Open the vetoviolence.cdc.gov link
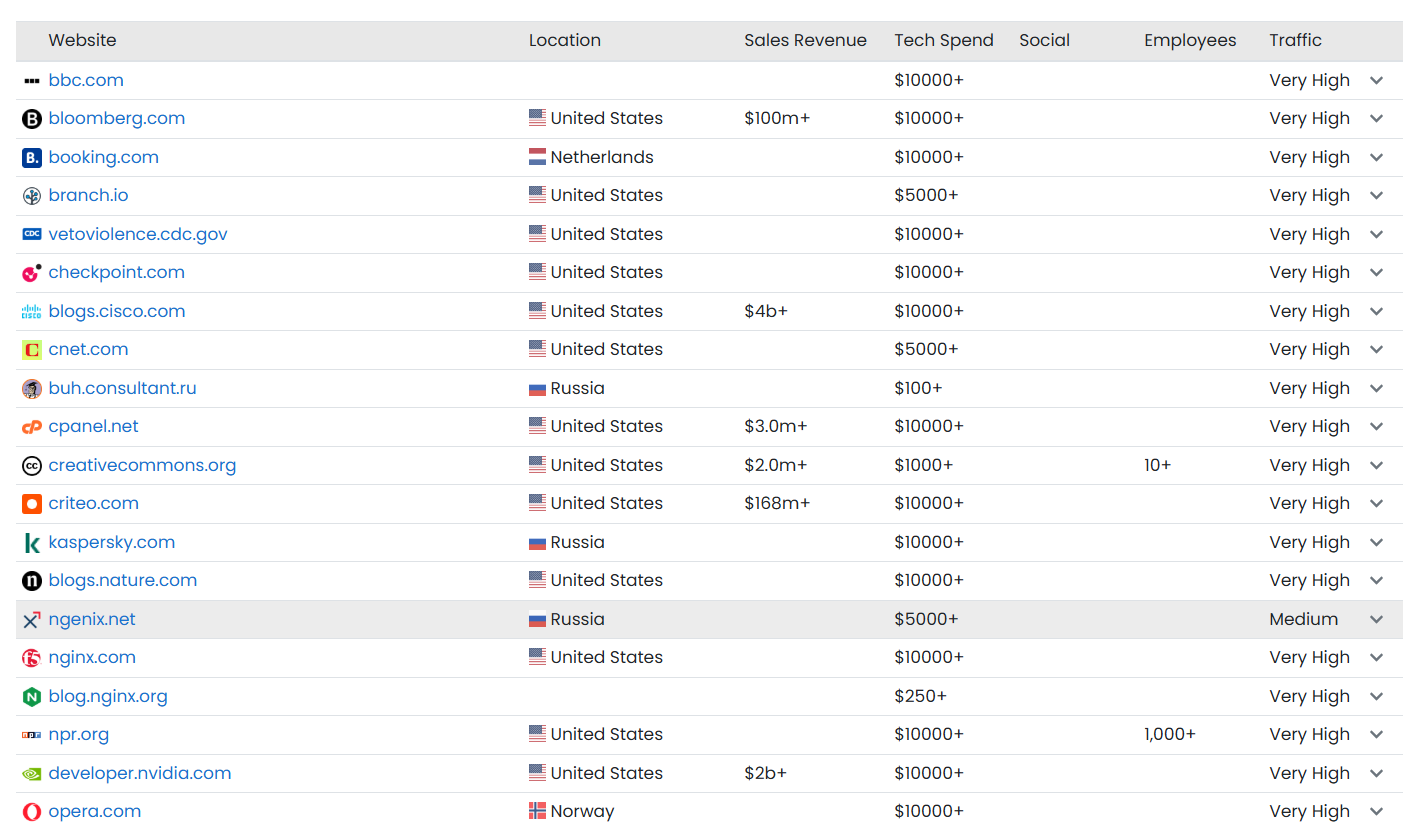The width and height of the screenshot is (1419, 827). point(138,234)
